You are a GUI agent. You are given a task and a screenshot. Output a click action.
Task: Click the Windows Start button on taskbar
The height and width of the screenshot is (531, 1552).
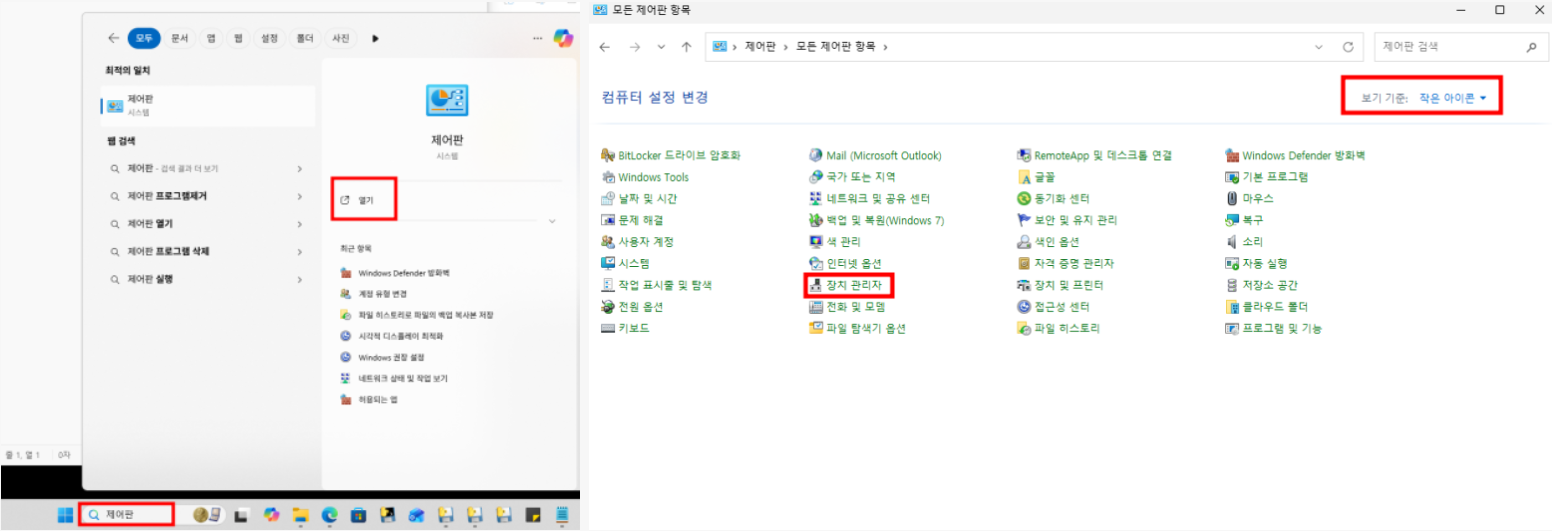pos(64,515)
